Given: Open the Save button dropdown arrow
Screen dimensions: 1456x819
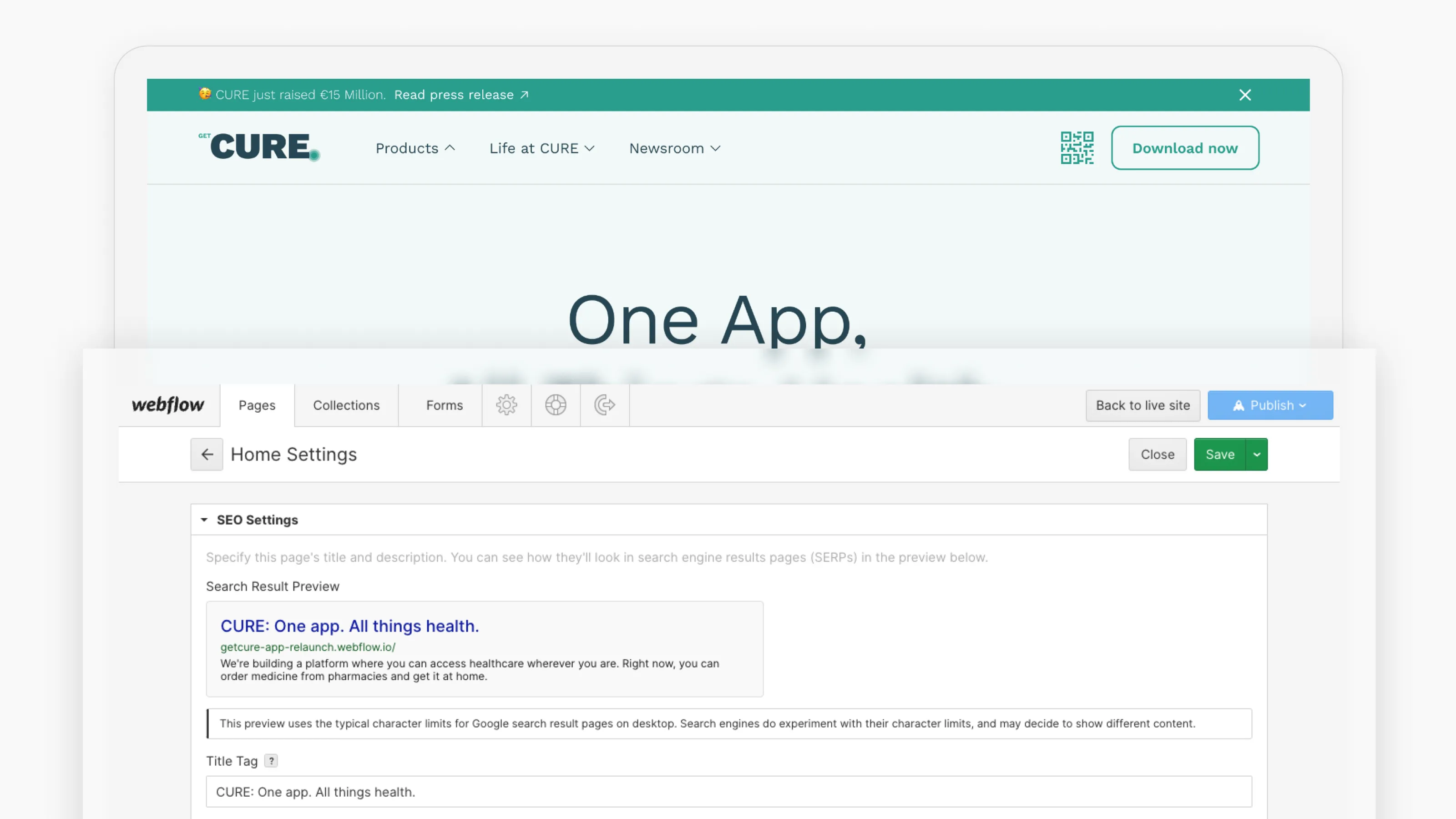Looking at the screenshot, I should [1256, 455].
